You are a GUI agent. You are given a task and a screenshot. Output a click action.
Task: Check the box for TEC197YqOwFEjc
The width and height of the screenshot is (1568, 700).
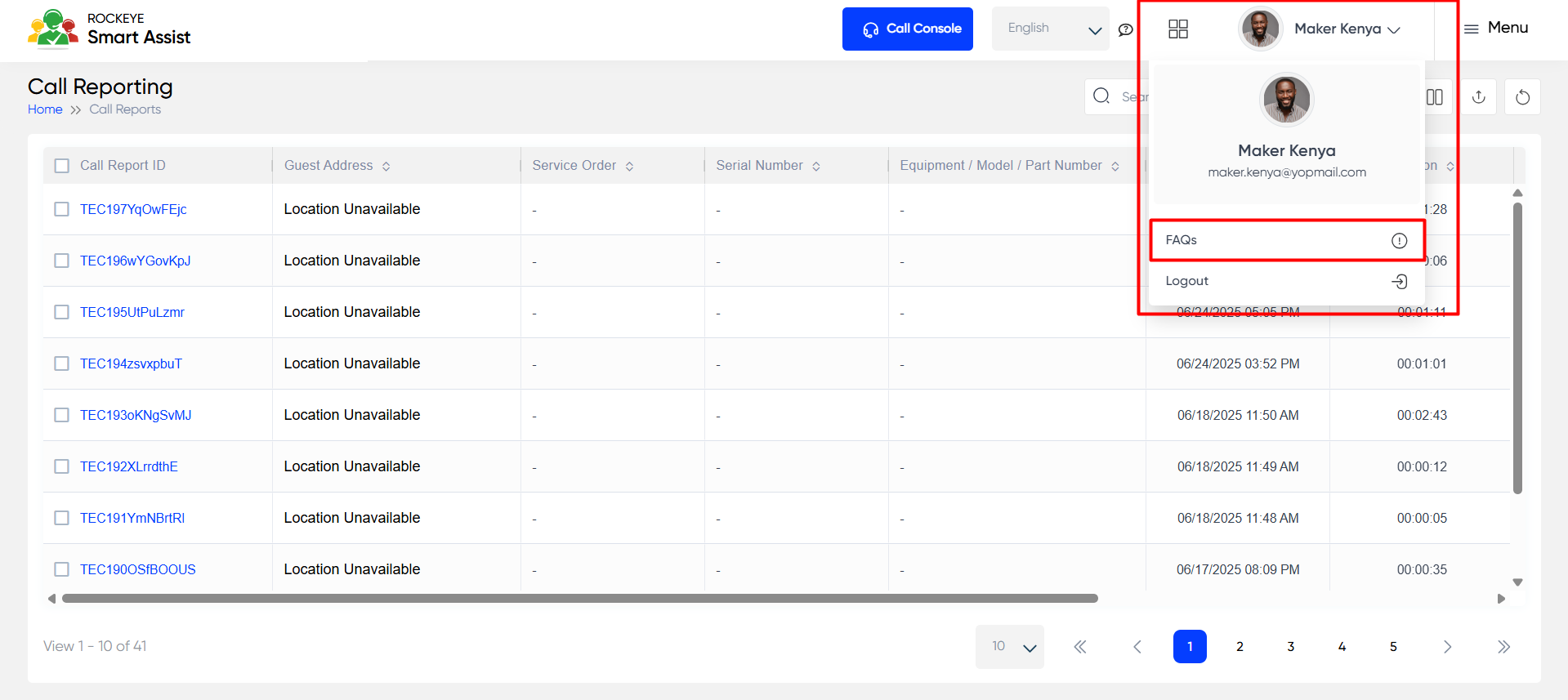coord(62,209)
